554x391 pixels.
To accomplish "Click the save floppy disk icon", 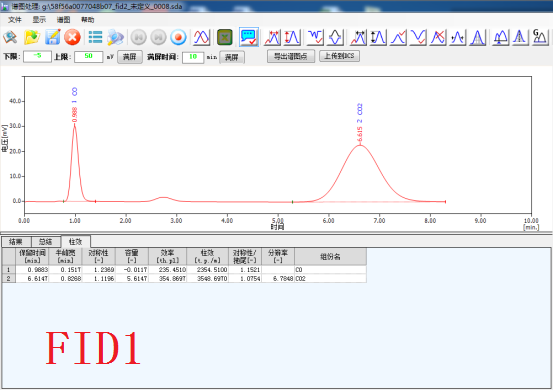I will [x=53, y=37].
